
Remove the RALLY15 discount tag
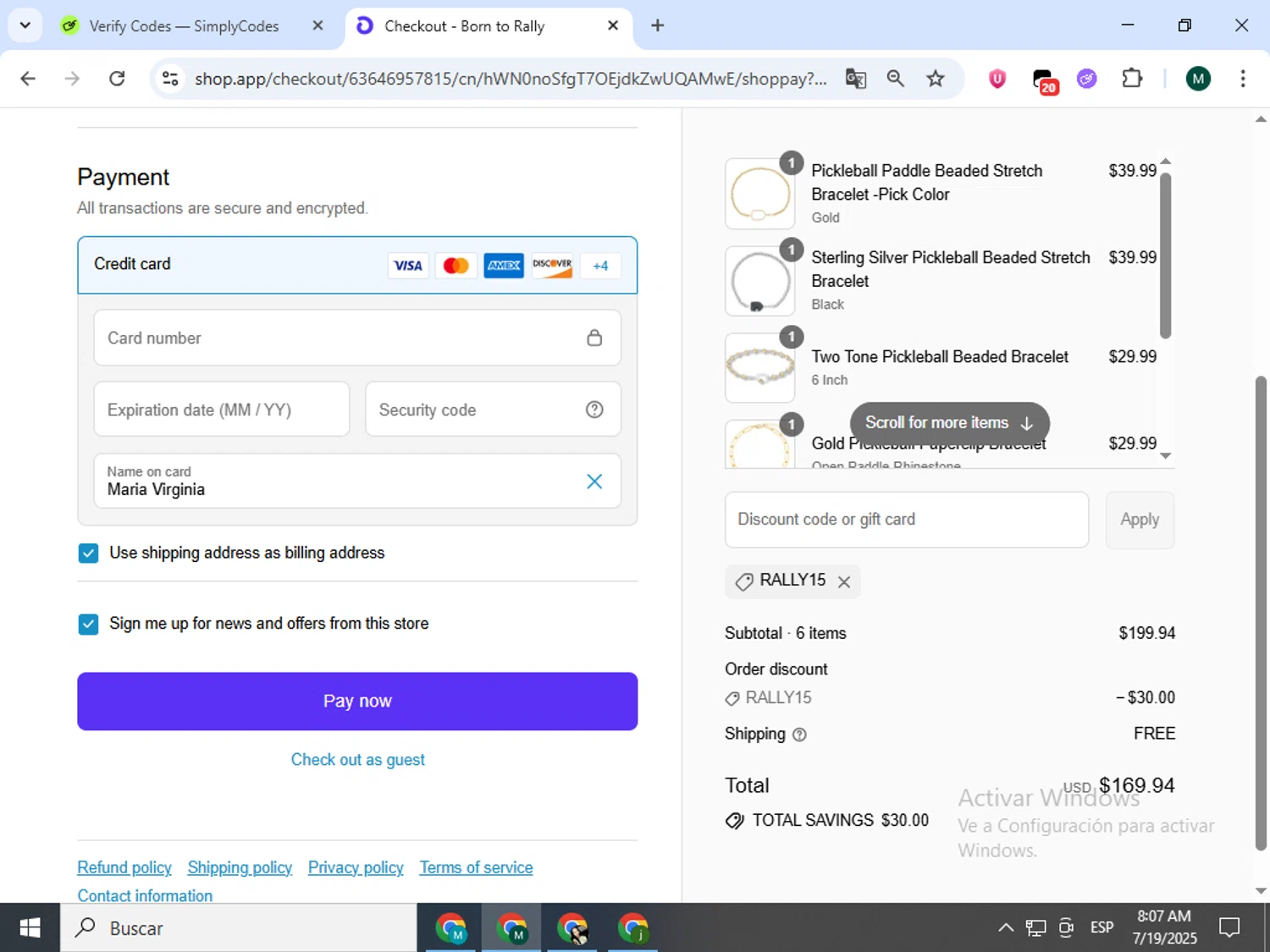[x=843, y=582]
